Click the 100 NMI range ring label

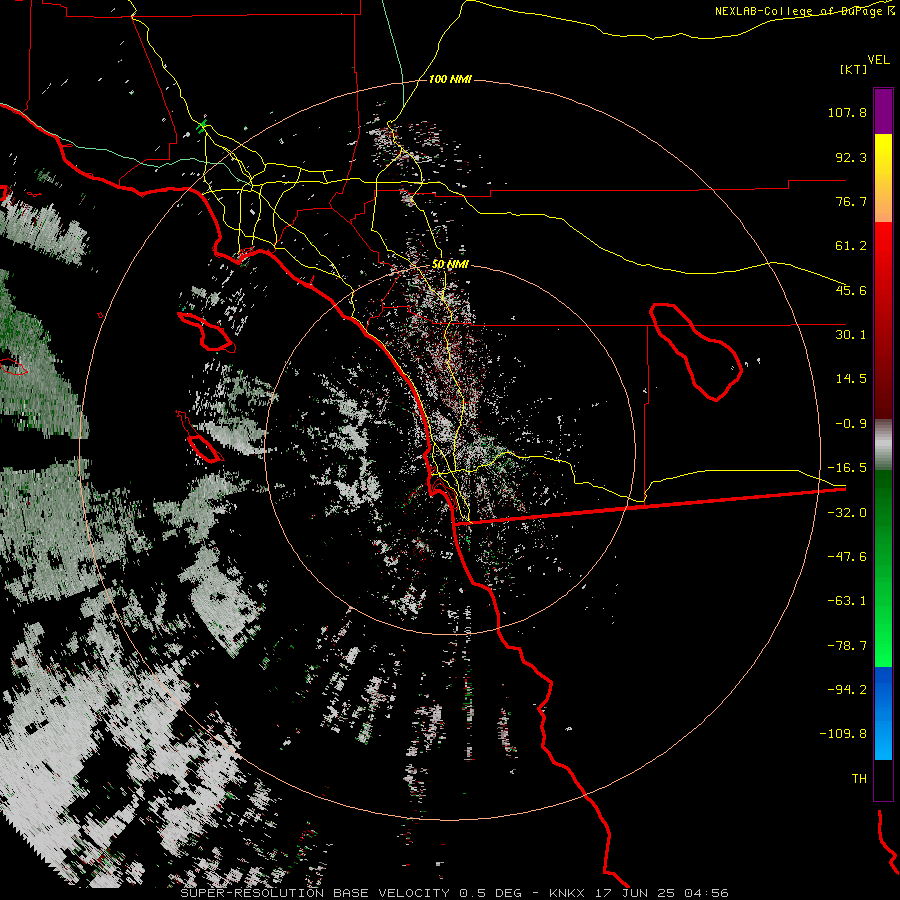(x=450, y=79)
